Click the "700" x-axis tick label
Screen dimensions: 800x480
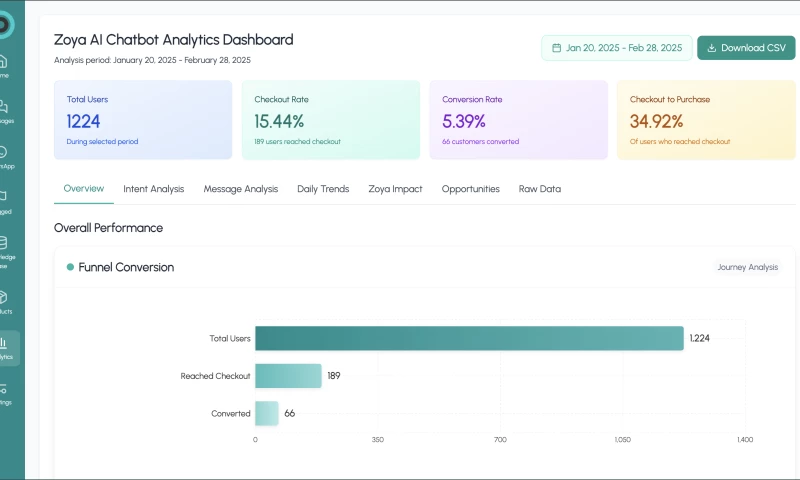click(500, 440)
